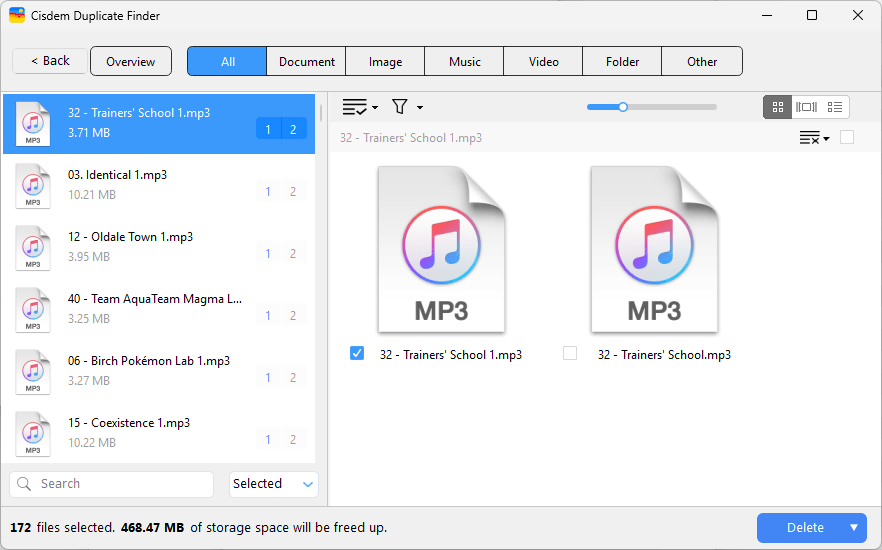Select the 06 - Birch Pokémon Lab 1.mp3 row

point(159,372)
